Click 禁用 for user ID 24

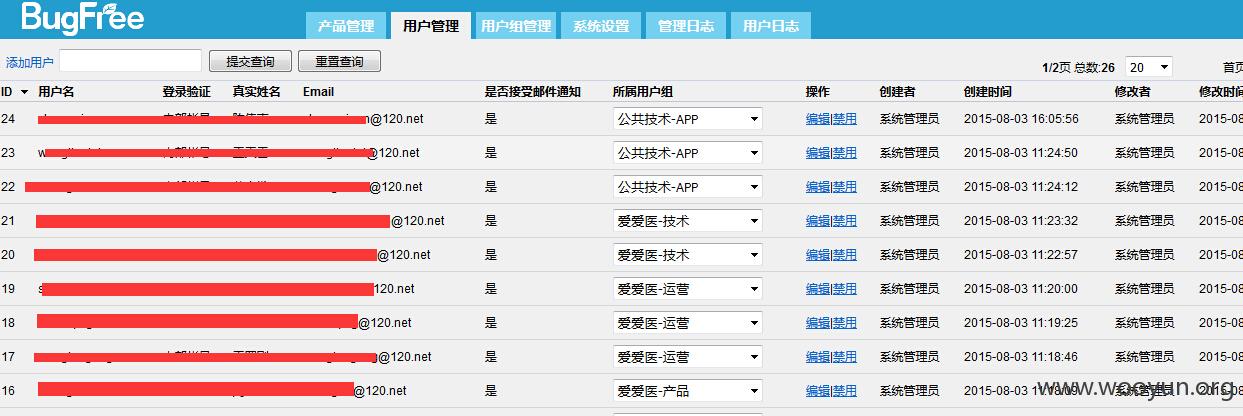[x=845, y=119]
